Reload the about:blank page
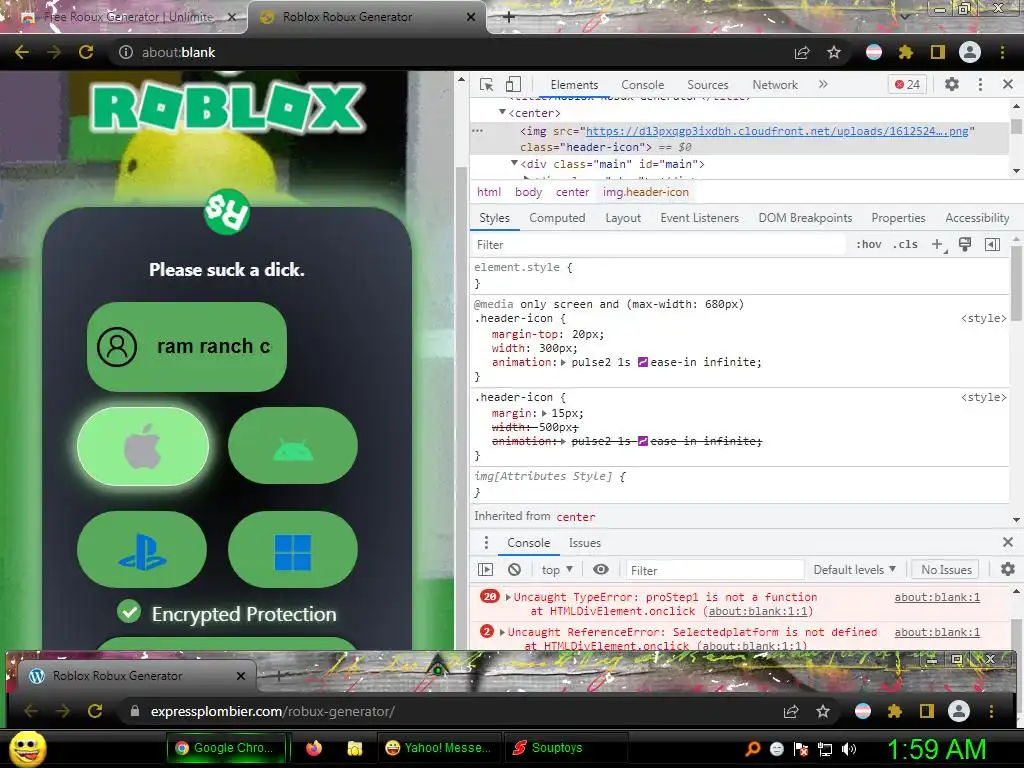The width and height of the screenshot is (1024, 768). (x=86, y=52)
